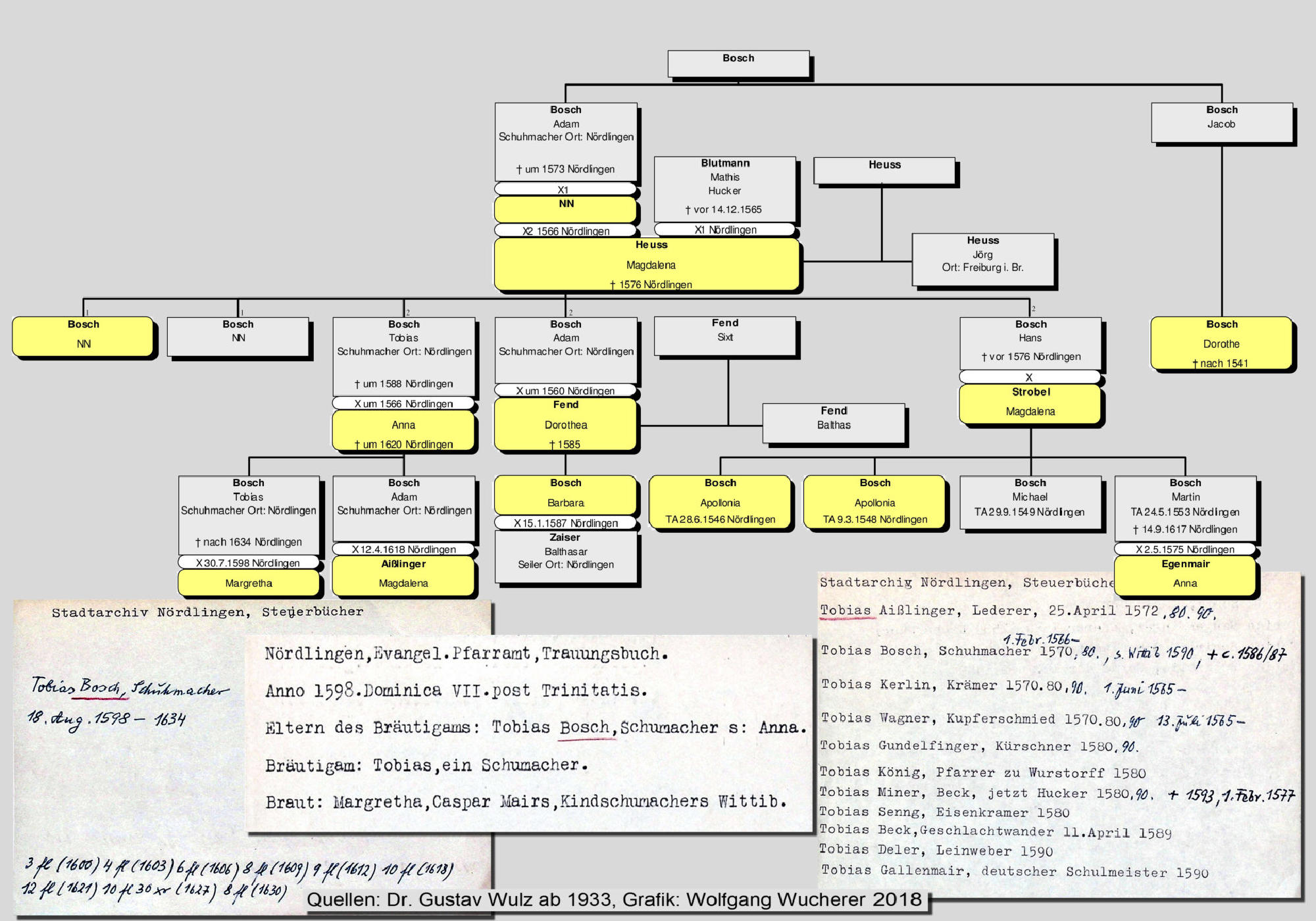Select the yellow Dorothe Bosch box

[x=1221, y=343]
